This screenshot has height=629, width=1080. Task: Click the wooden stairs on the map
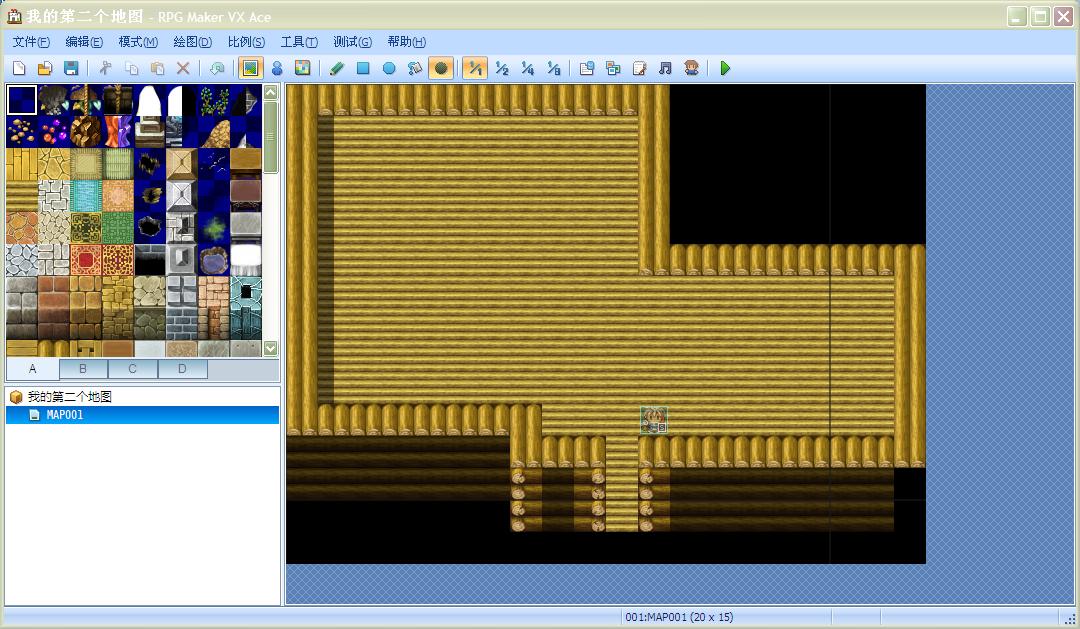622,484
